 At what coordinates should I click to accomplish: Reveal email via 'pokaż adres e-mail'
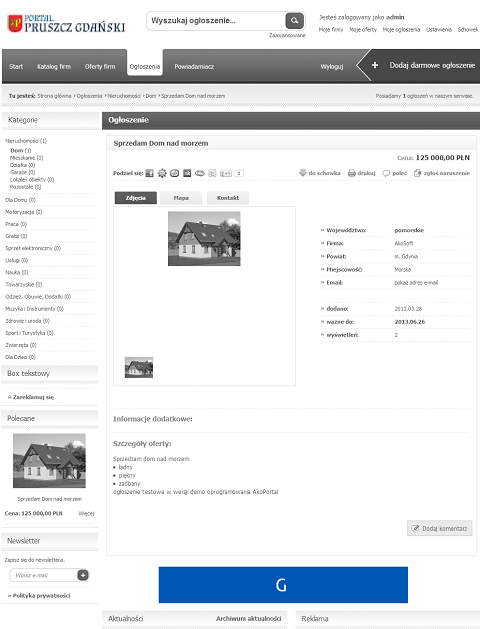click(x=416, y=282)
